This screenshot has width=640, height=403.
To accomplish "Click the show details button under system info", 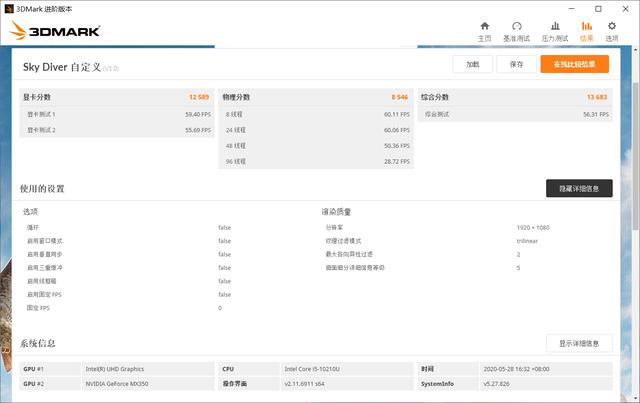I will (579, 343).
